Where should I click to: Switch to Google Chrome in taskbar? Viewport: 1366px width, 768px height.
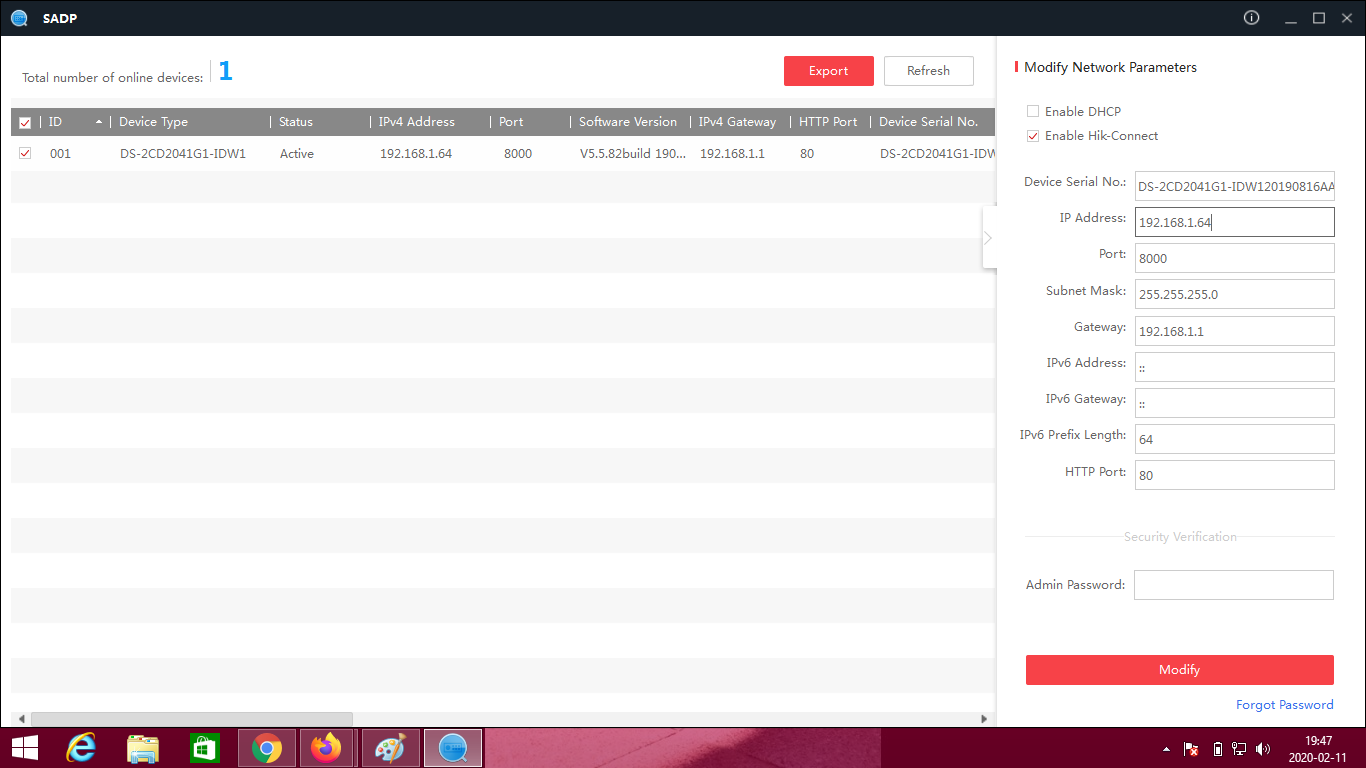coord(267,747)
